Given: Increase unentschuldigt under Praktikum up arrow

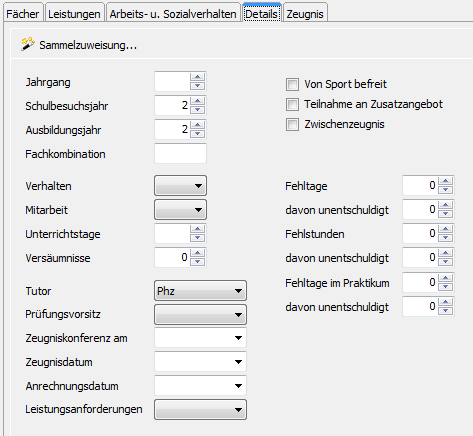Looking at the screenshot, I should (x=445, y=302).
